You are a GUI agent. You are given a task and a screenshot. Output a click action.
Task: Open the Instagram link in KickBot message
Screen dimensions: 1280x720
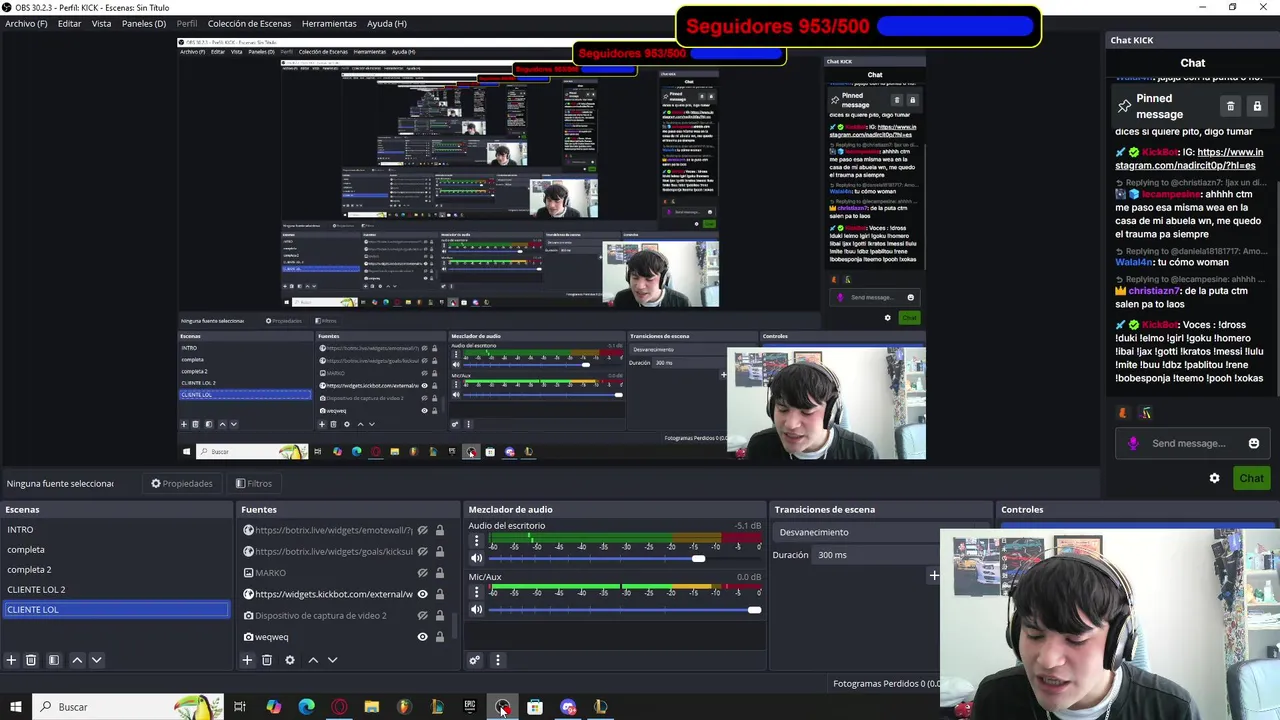[1189, 158]
